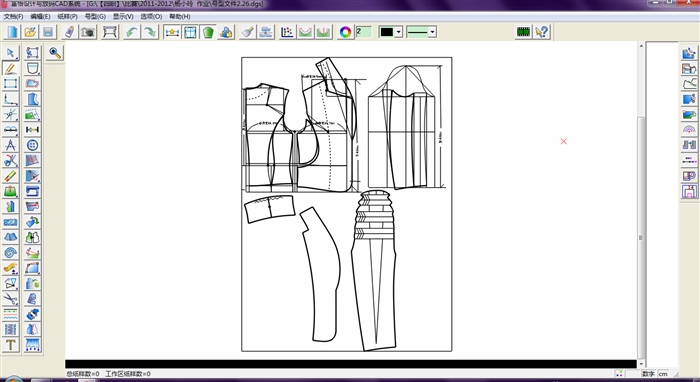
Task: Select the dashed line types tool
Action: [x=11, y=314]
